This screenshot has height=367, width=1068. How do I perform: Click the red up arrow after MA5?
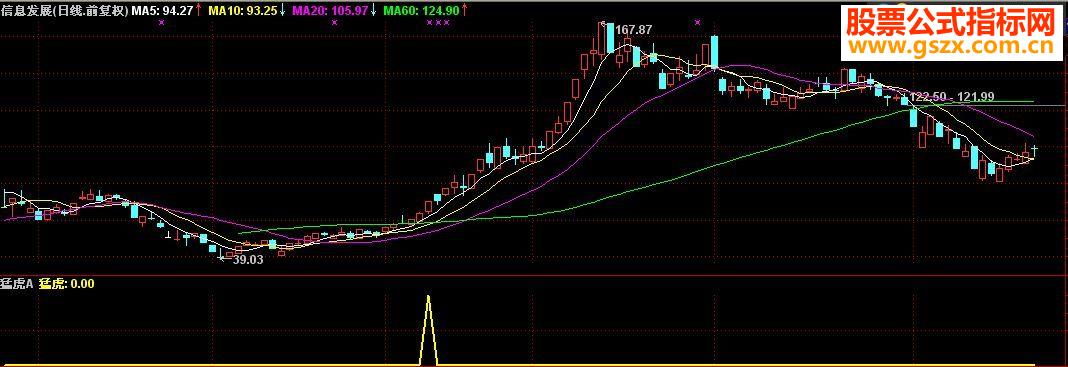pyautogui.click(x=198, y=10)
